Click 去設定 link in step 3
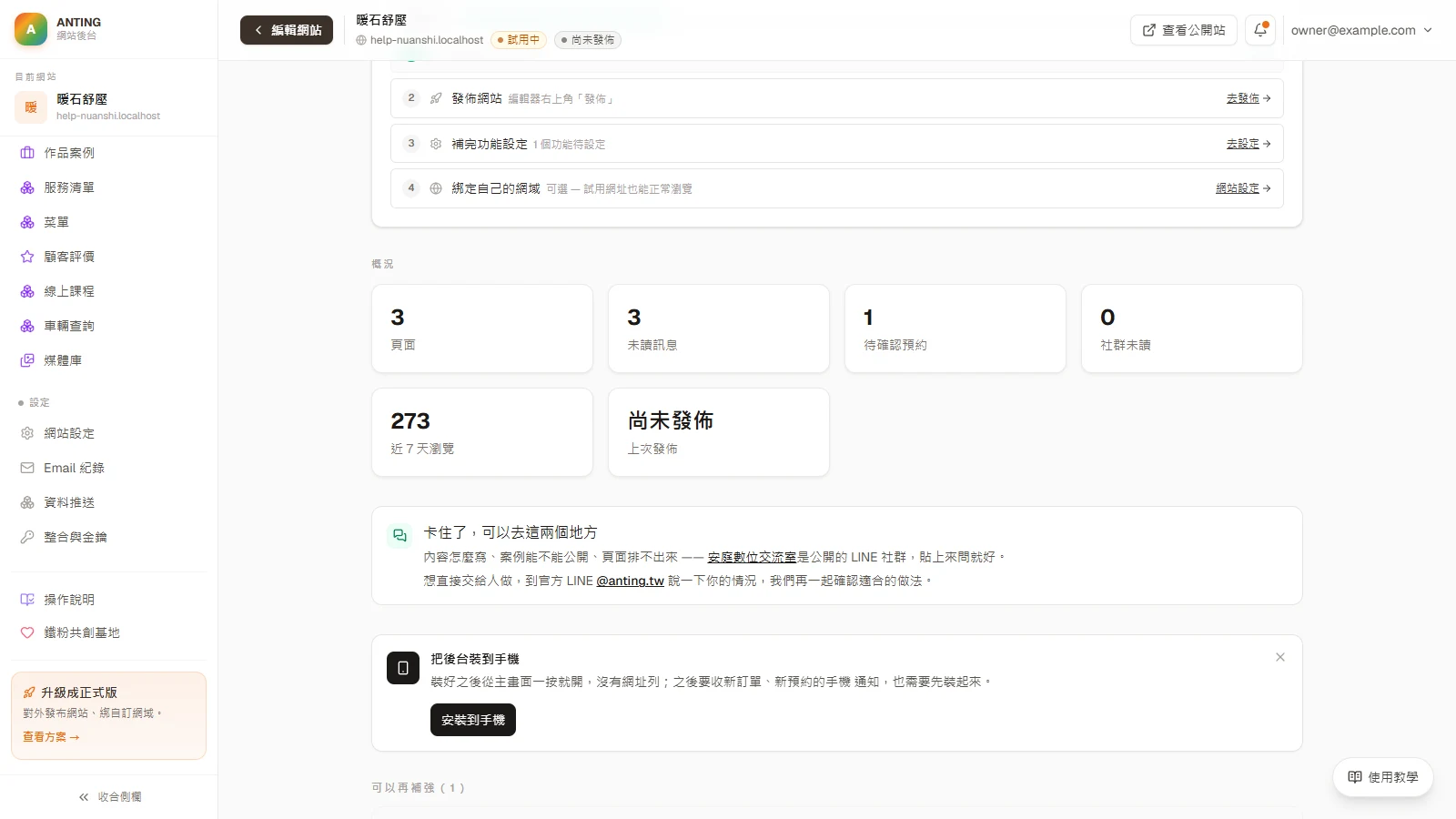 click(x=1248, y=144)
